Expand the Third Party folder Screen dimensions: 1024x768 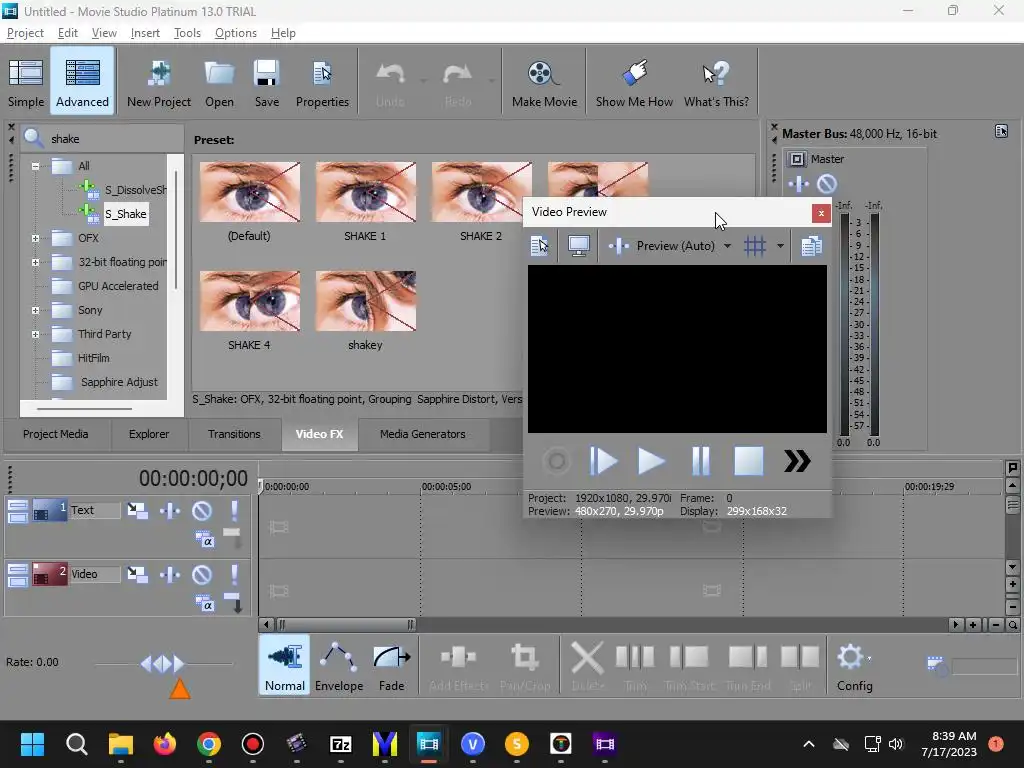[x=35, y=334]
